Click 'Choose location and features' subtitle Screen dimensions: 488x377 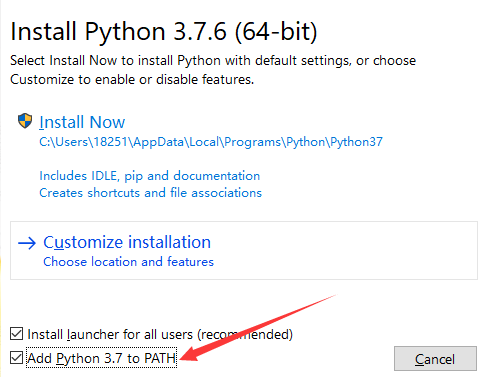[x=128, y=262]
